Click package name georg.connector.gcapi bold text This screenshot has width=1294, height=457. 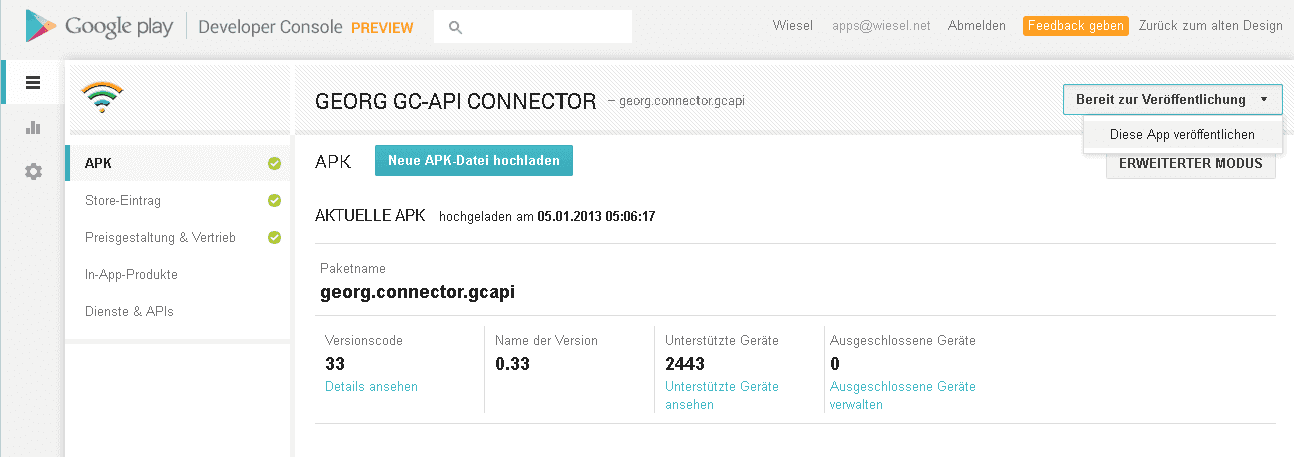click(x=418, y=293)
